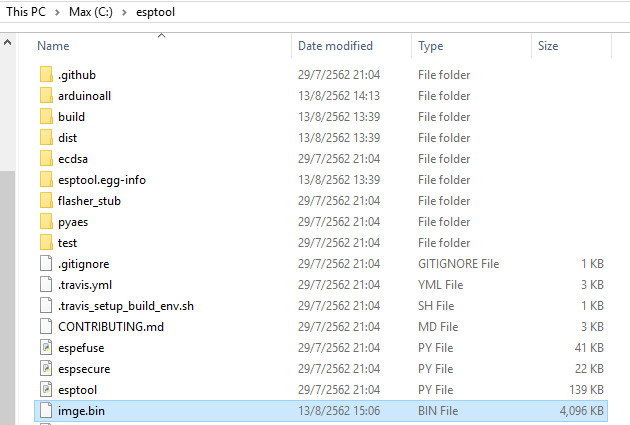This screenshot has width=630, height=425.
Task: Select the .gitignore file name
Action: click(84, 264)
